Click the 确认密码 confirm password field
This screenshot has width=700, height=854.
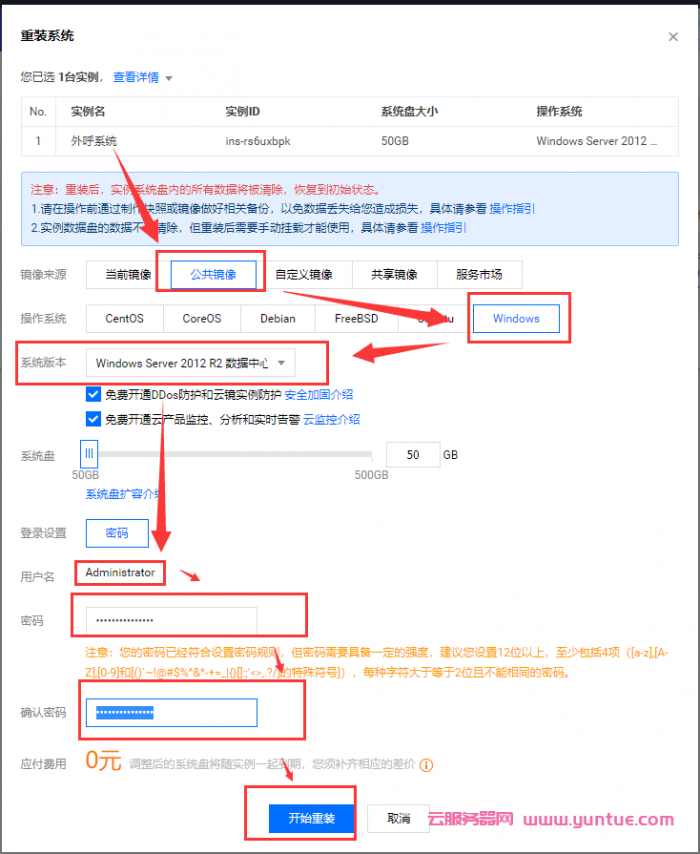tap(171, 712)
